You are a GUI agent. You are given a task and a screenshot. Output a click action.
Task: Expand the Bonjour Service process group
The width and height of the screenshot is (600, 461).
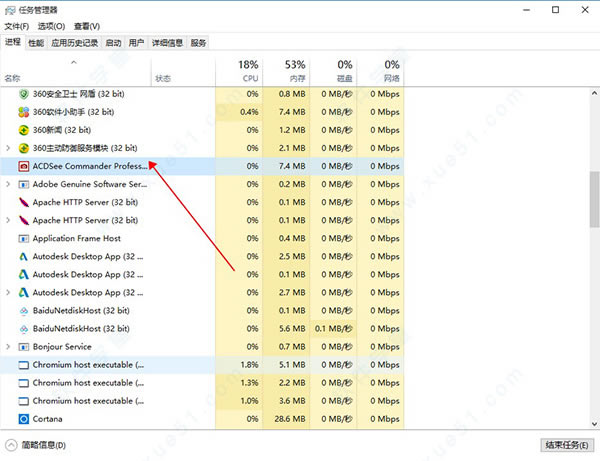click(x=8, y=347)
